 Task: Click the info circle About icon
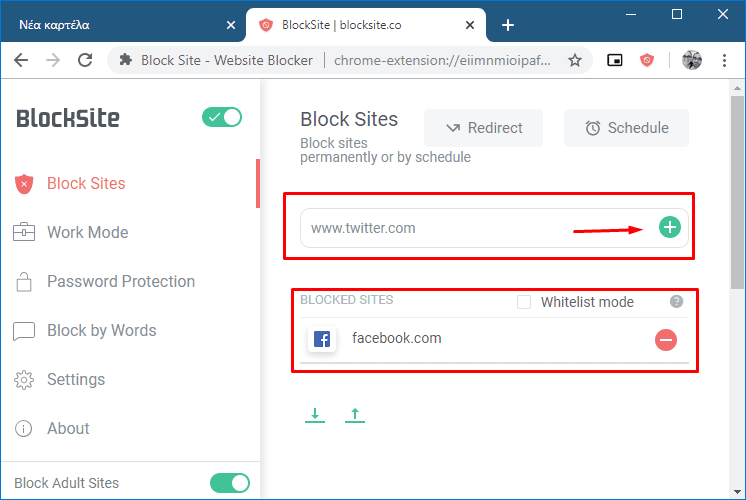coord(24,428)
